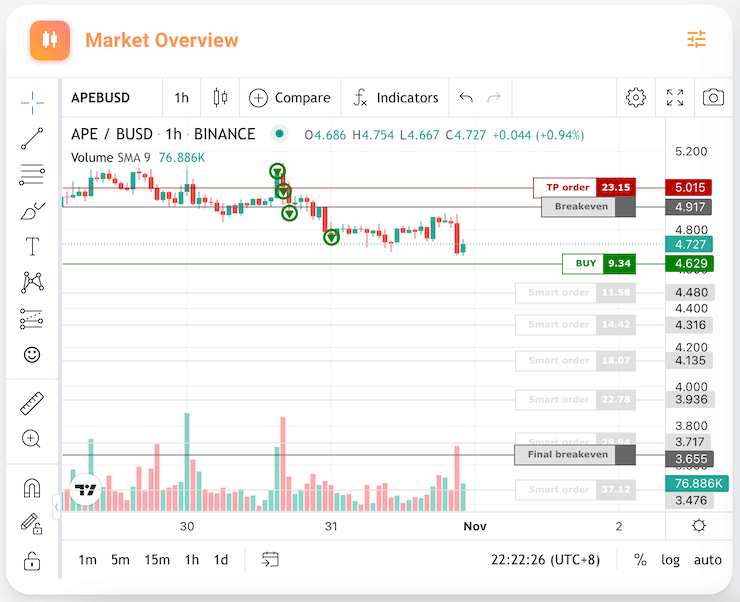
Task: Toggle lock all drawing tools
Action: (x=32, y=560)
